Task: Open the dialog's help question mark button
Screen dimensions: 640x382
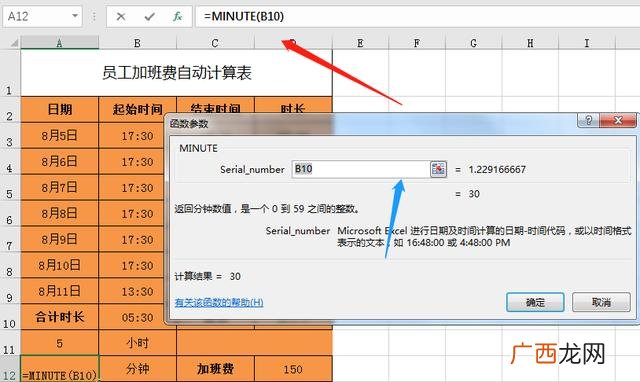Action: (x=588, y=120)
